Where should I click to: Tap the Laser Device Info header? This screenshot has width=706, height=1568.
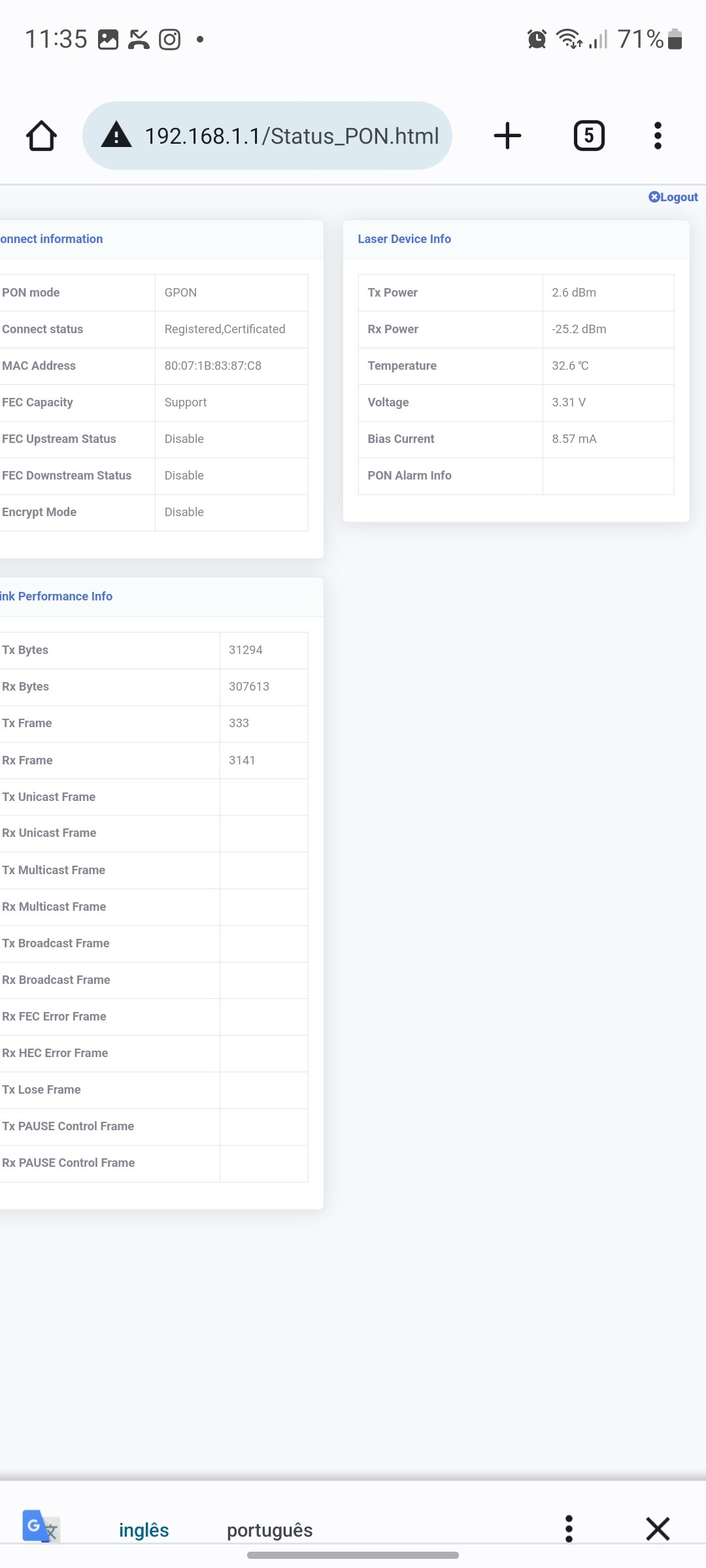coord(404,239)
